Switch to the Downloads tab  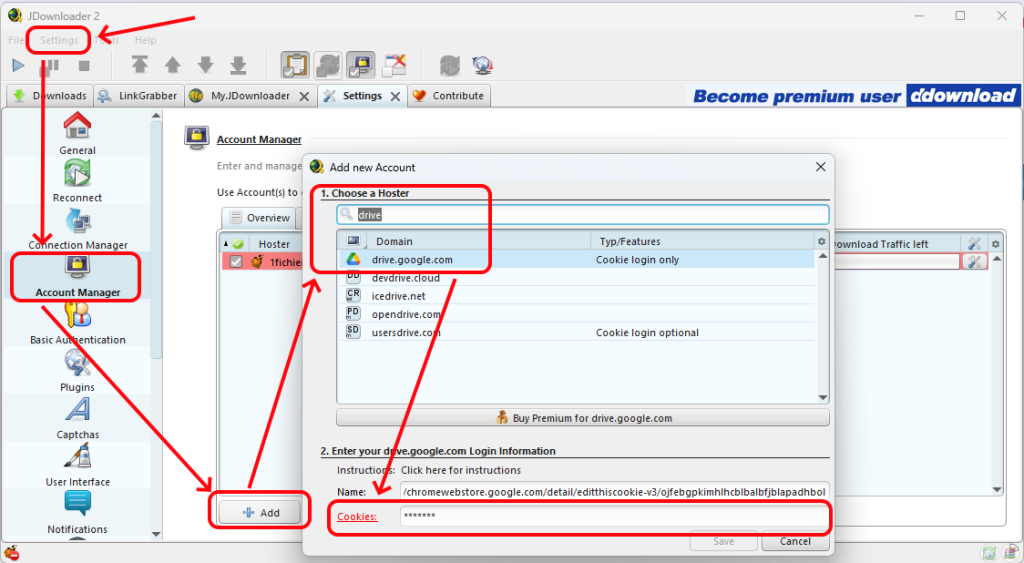(x=50, y=95)
